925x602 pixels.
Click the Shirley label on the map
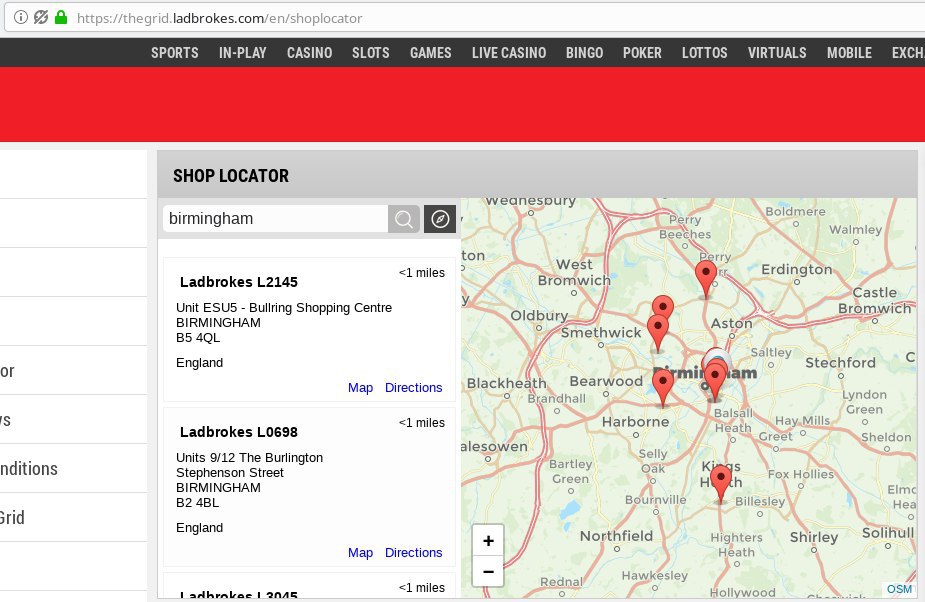click(814, 537)
